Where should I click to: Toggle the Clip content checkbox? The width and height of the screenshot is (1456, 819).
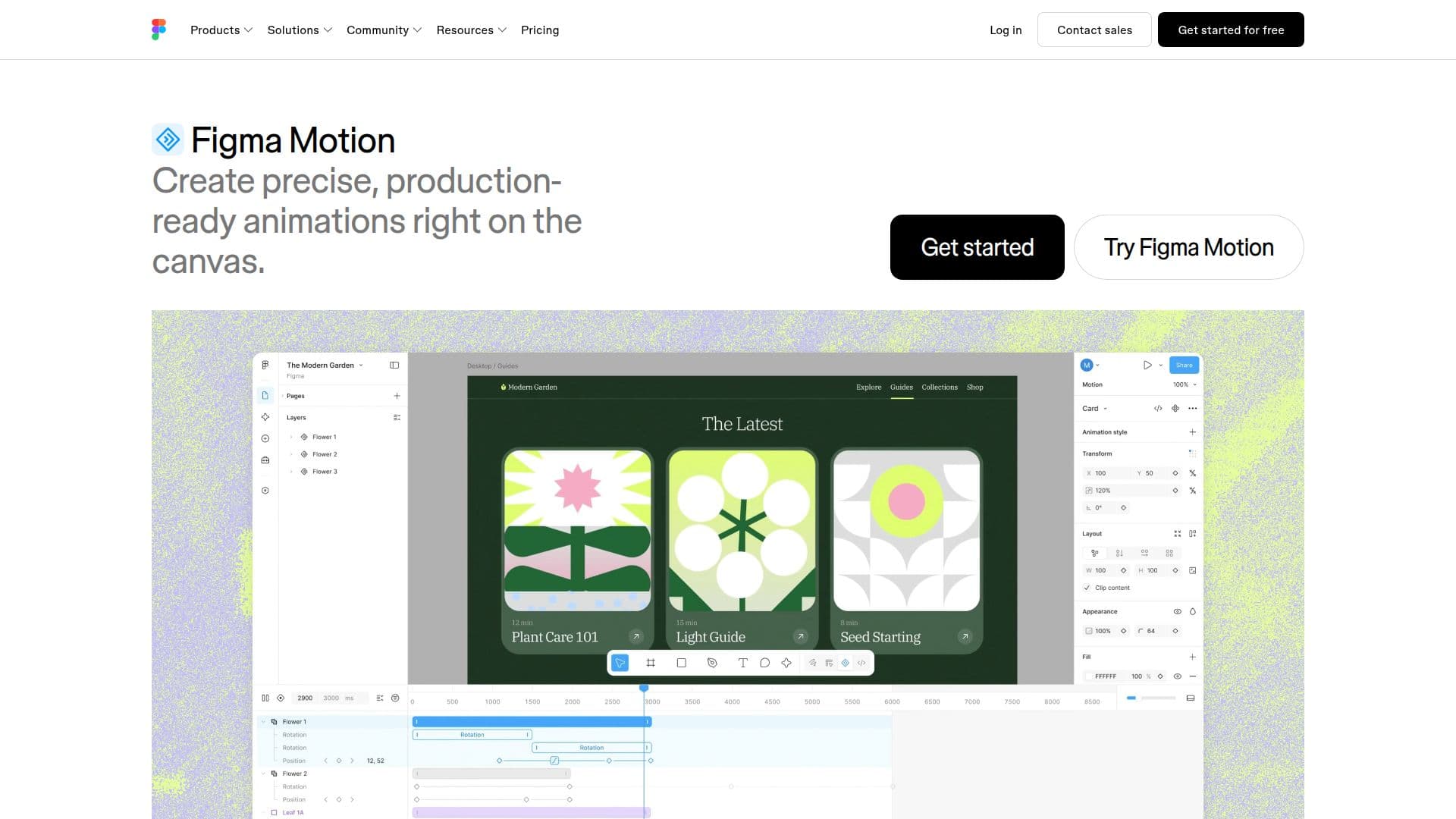tap(1087, 588)
